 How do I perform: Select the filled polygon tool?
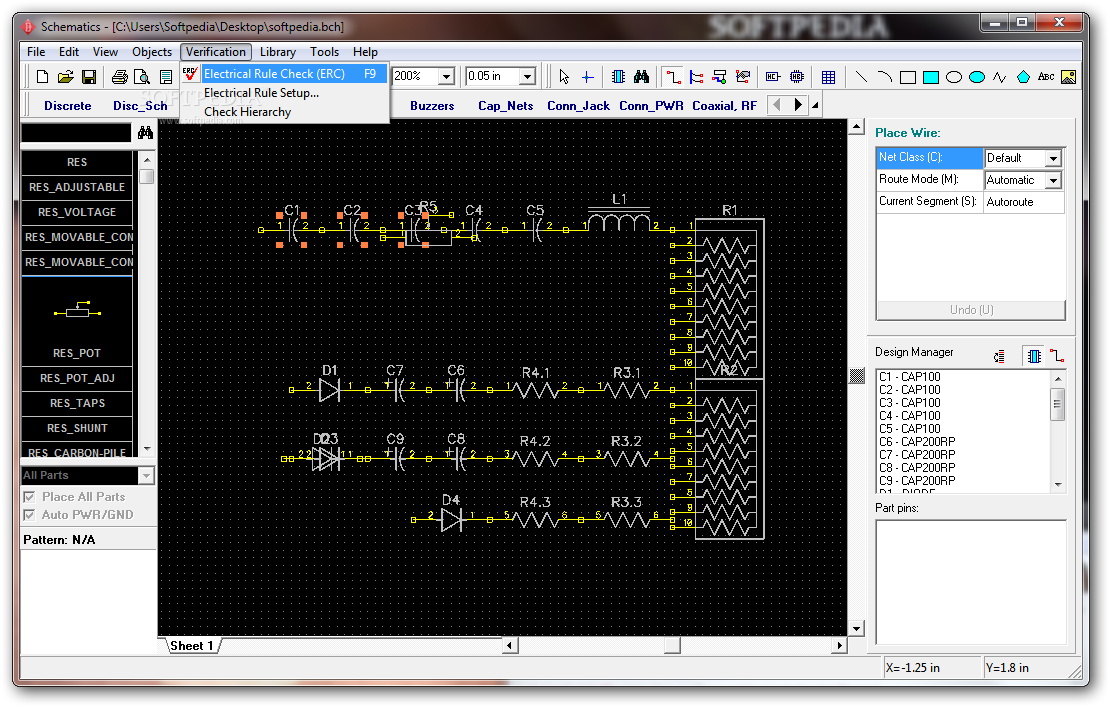(1023, 76)
